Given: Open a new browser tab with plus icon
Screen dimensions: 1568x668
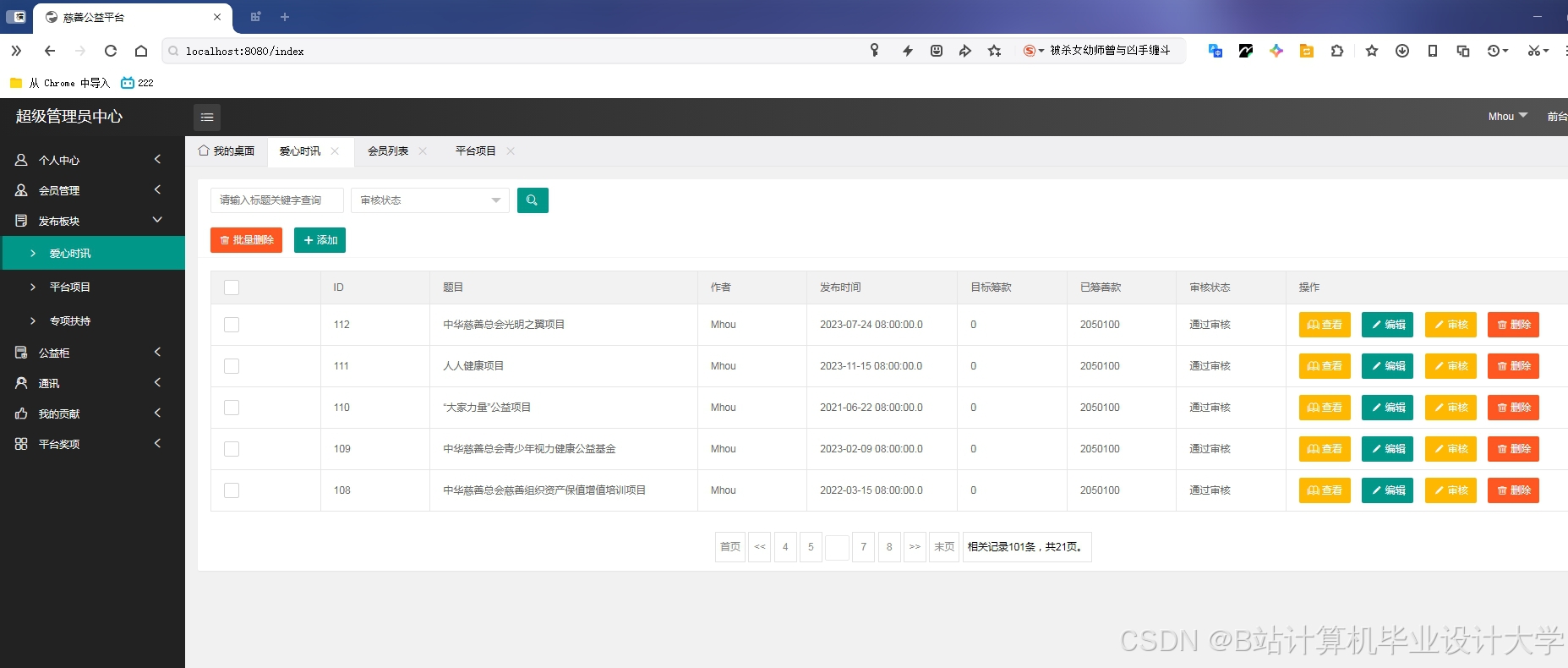Looking at the screenshot, I should click(285, 17).
